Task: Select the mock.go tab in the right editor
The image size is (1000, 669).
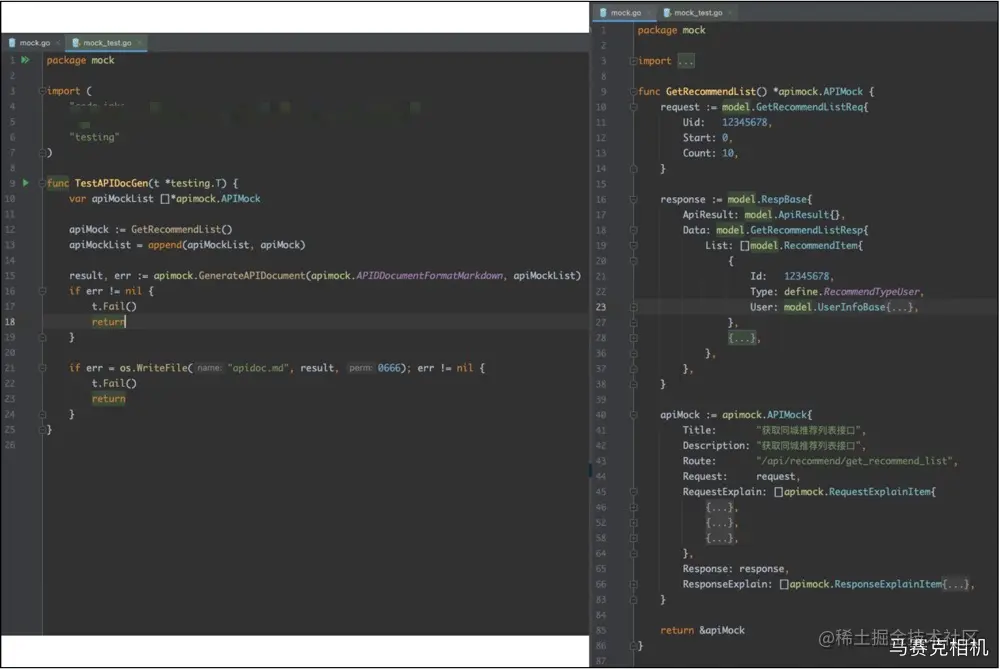Action: pyautogui.click(x=626, y=13)
